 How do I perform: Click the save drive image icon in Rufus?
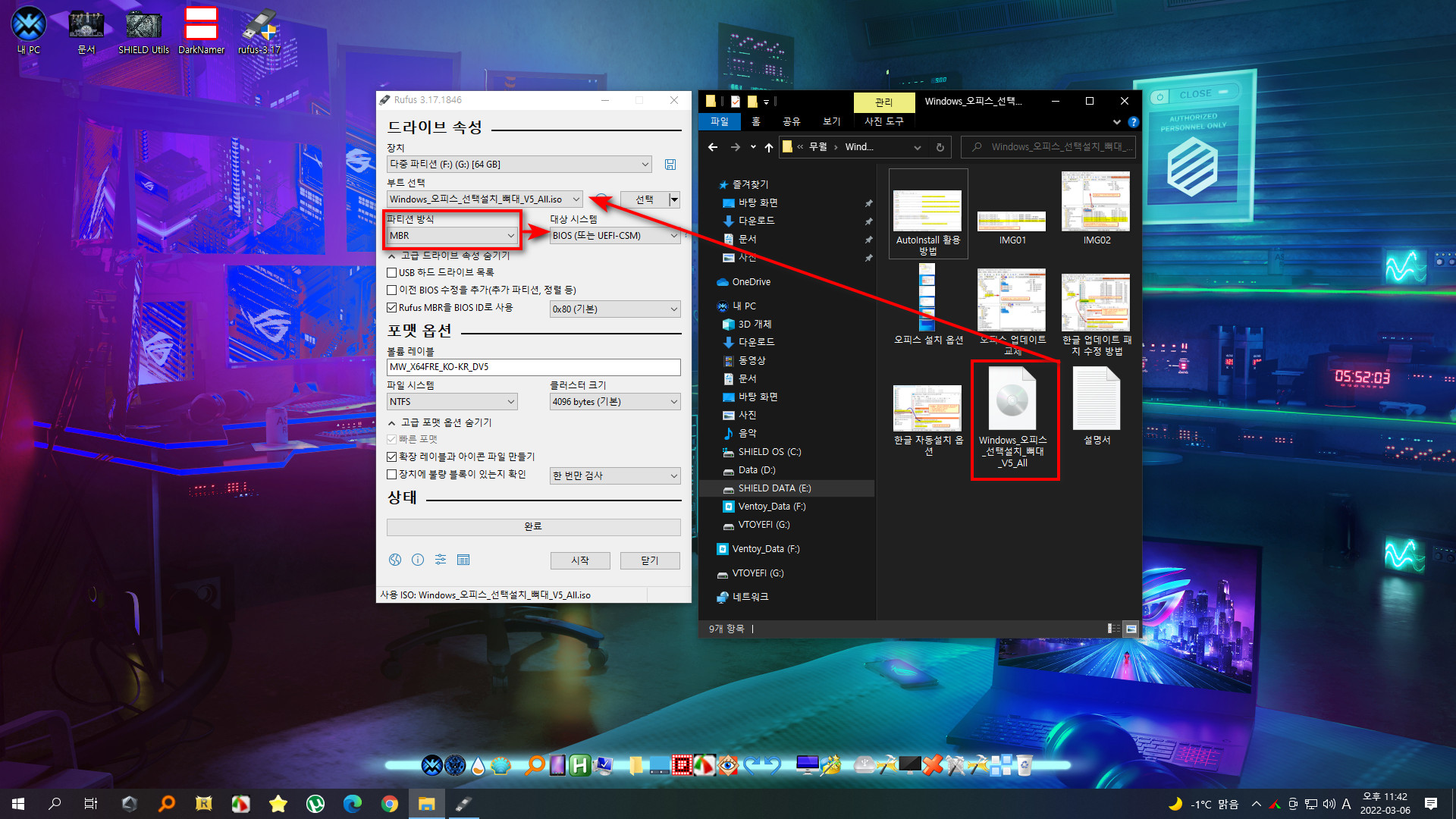point(670,165)
